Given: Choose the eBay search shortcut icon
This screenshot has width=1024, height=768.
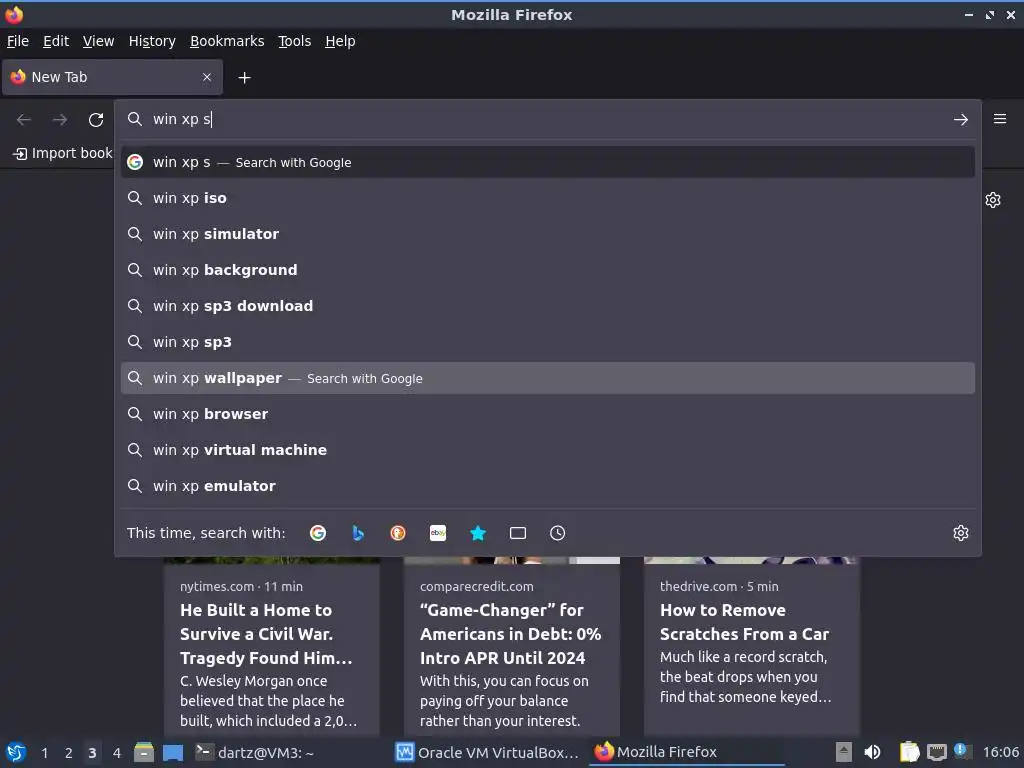Looking at the screenshot, I should click(438, 533).
